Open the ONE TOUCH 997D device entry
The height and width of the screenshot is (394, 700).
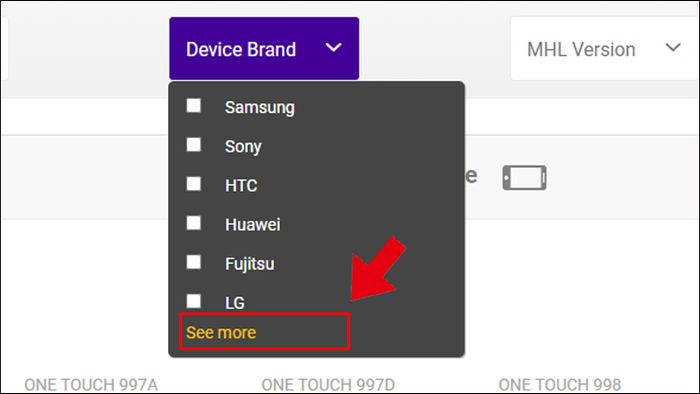tap(328, 385)
